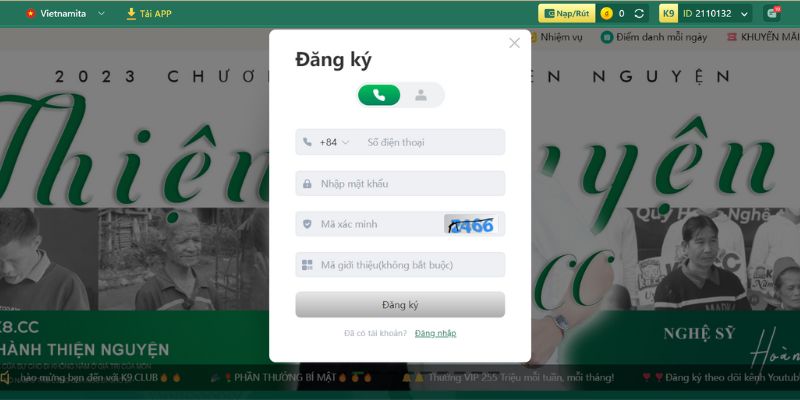This screenshot has width=800, height=400.
Task: Open the messages icon with notification badge
Action: (772, 14)
